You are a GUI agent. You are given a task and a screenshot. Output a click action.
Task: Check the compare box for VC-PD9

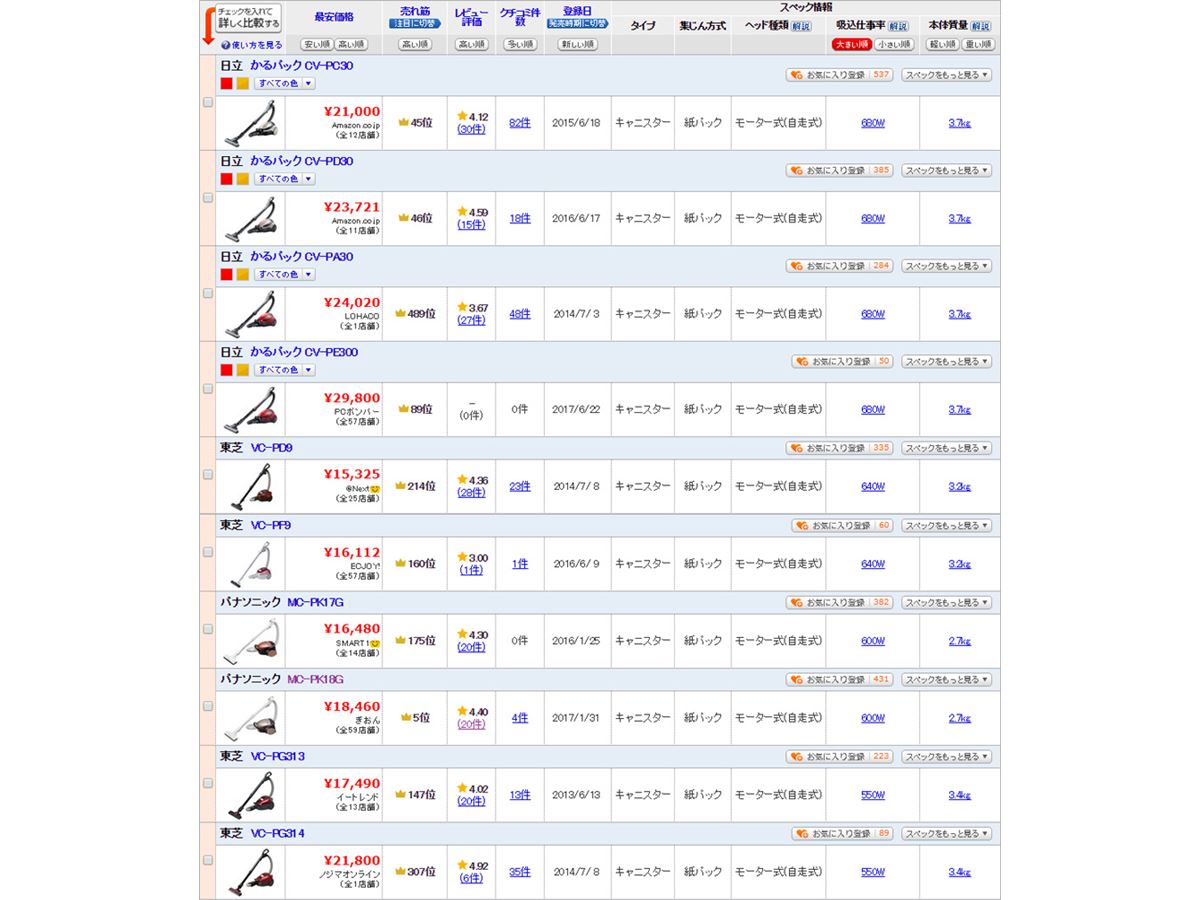tap(208, 475)
